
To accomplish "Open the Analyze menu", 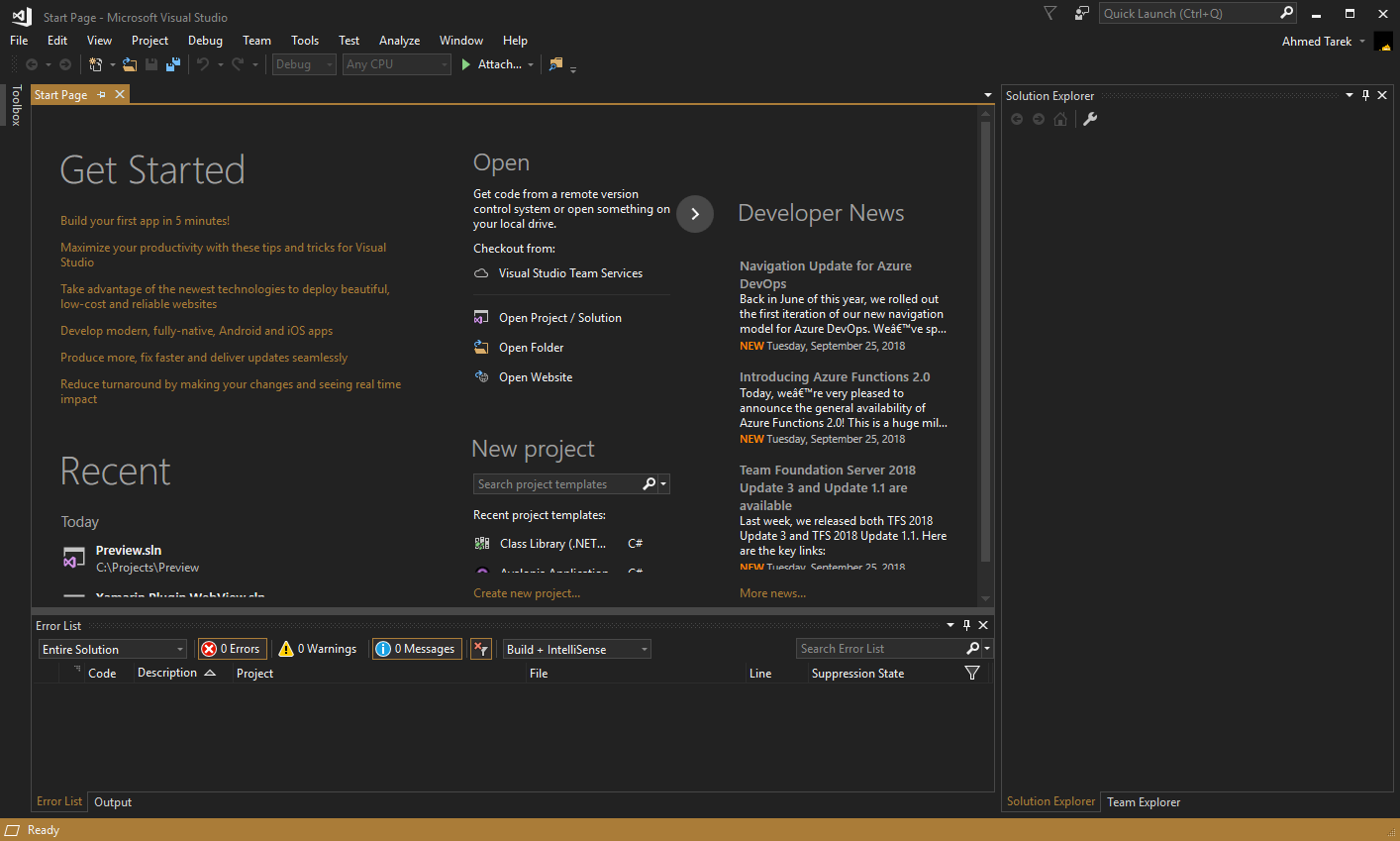I will tap(399, 41).
